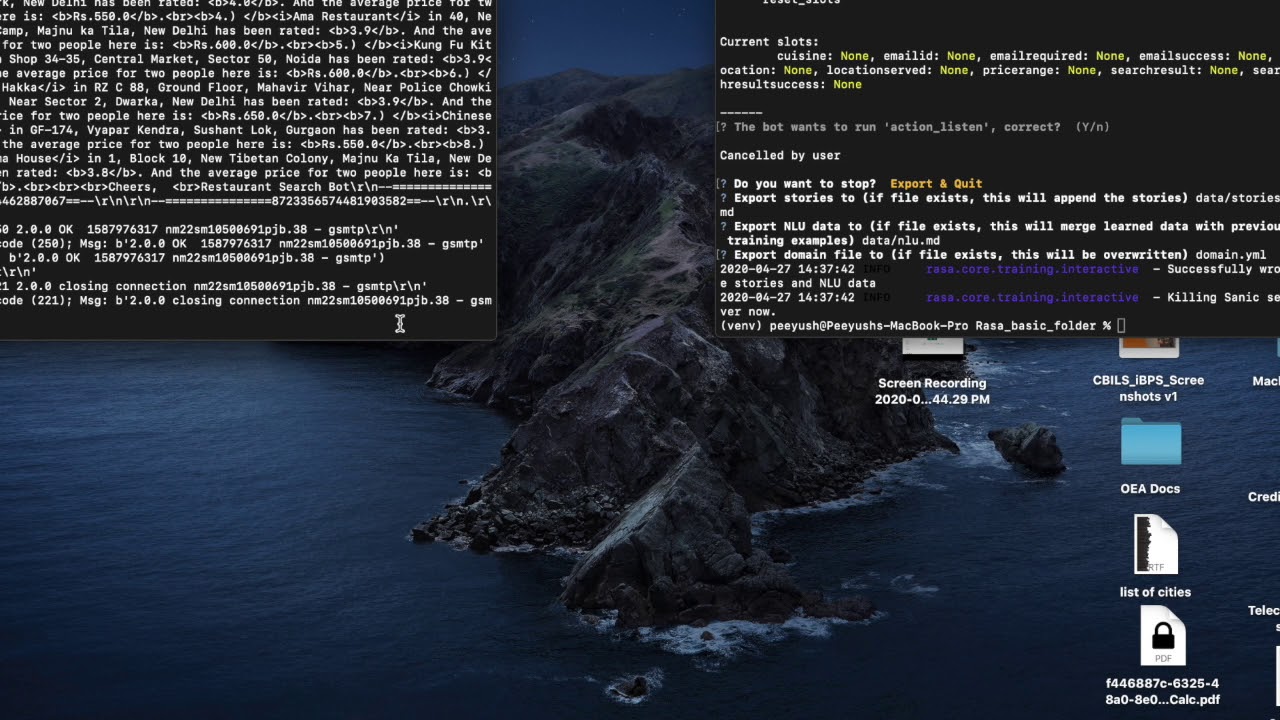1280x720 pixels.
Task: Click 'Do you want to stop?' text
Action: click(x=804, y=184)
